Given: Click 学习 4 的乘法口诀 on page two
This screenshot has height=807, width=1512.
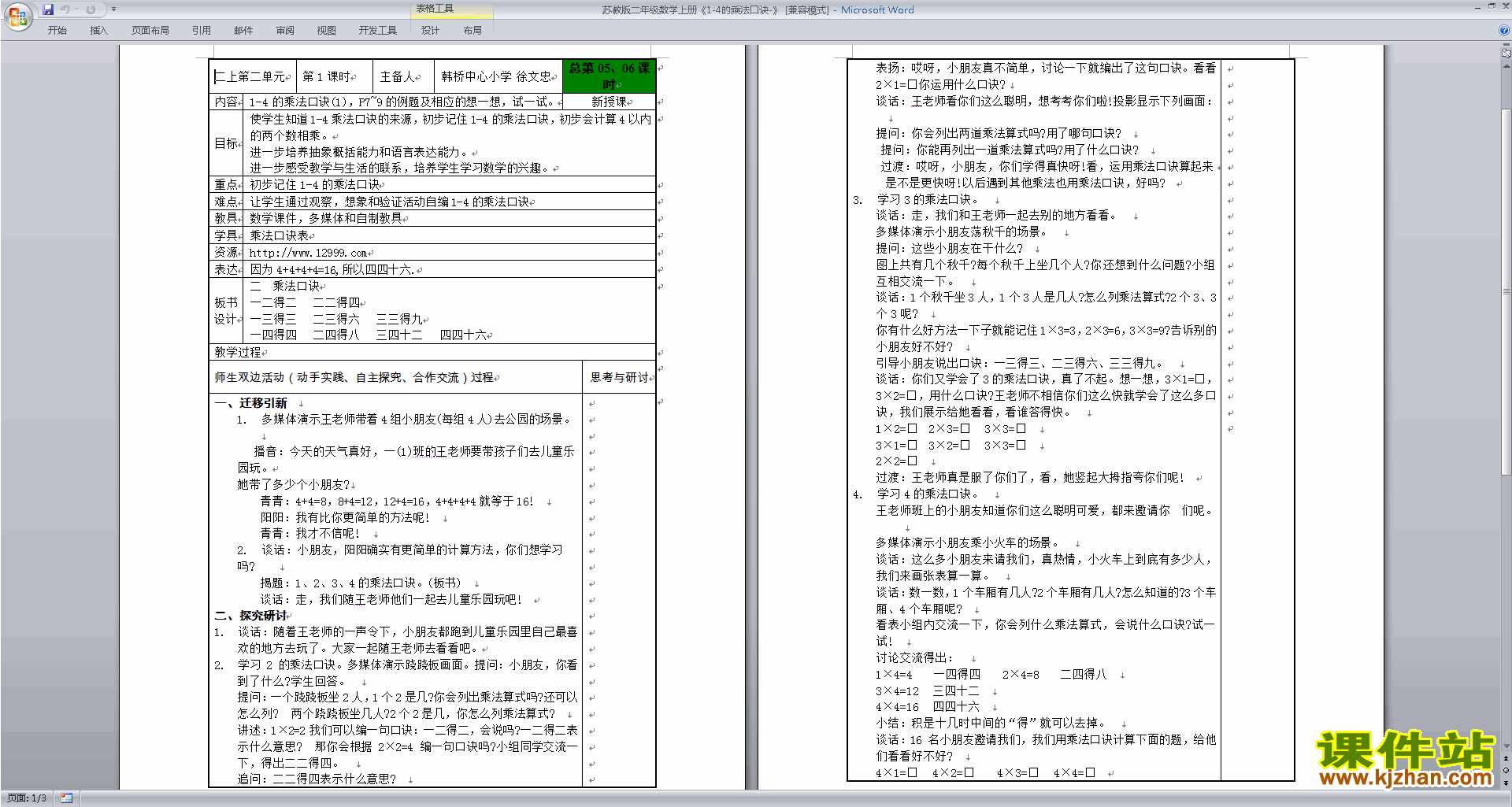Looking at the screenshot, I should tap(928, 494).
